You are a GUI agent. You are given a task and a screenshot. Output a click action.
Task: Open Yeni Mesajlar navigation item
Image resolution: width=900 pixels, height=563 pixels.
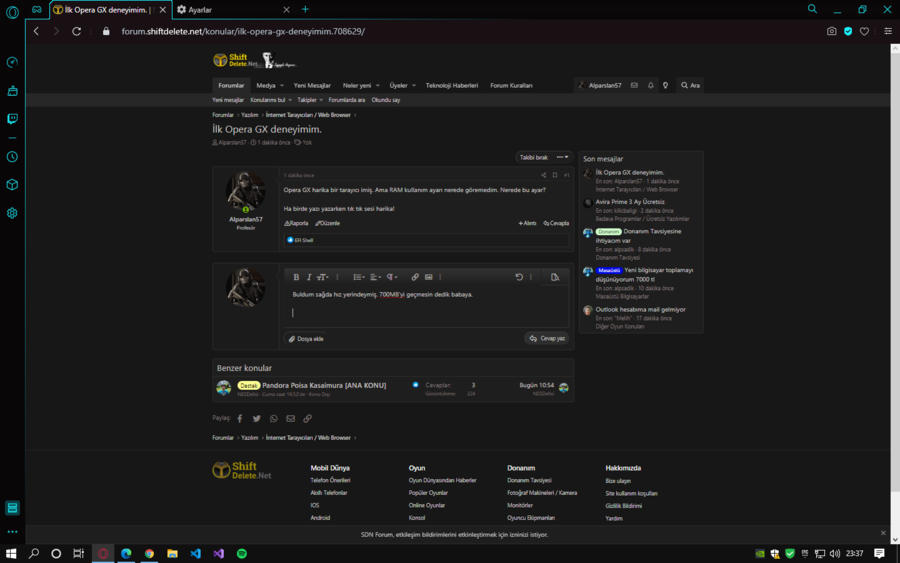pos(312,86)
